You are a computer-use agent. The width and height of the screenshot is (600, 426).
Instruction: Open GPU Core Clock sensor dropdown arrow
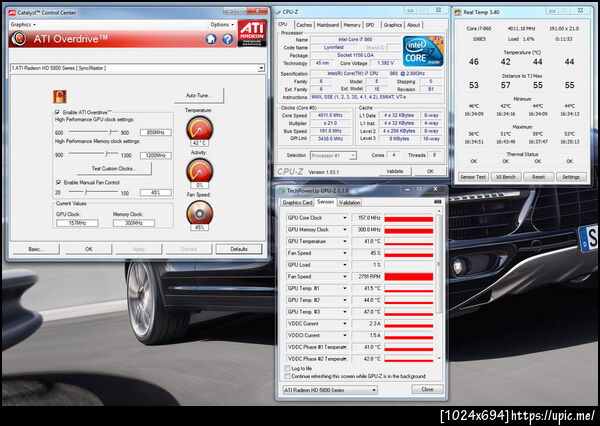(345, 218)
